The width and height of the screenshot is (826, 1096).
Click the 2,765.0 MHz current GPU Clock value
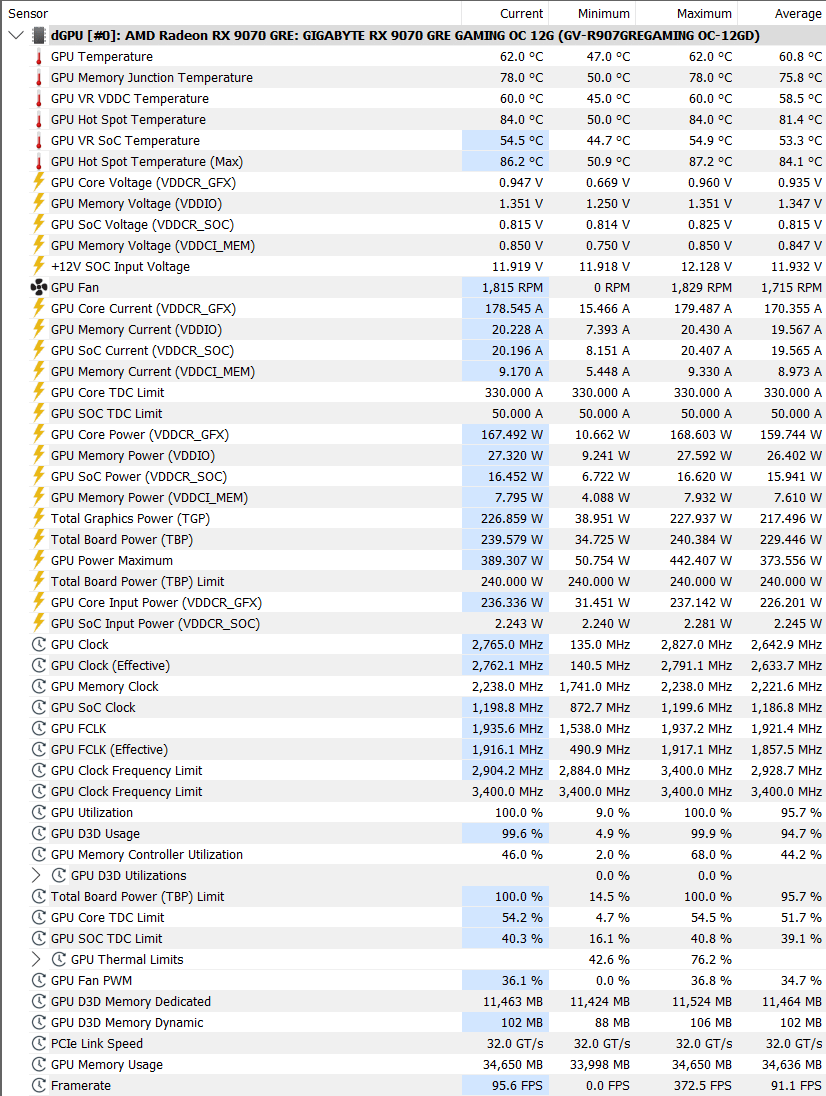click(x=507, y=644)
